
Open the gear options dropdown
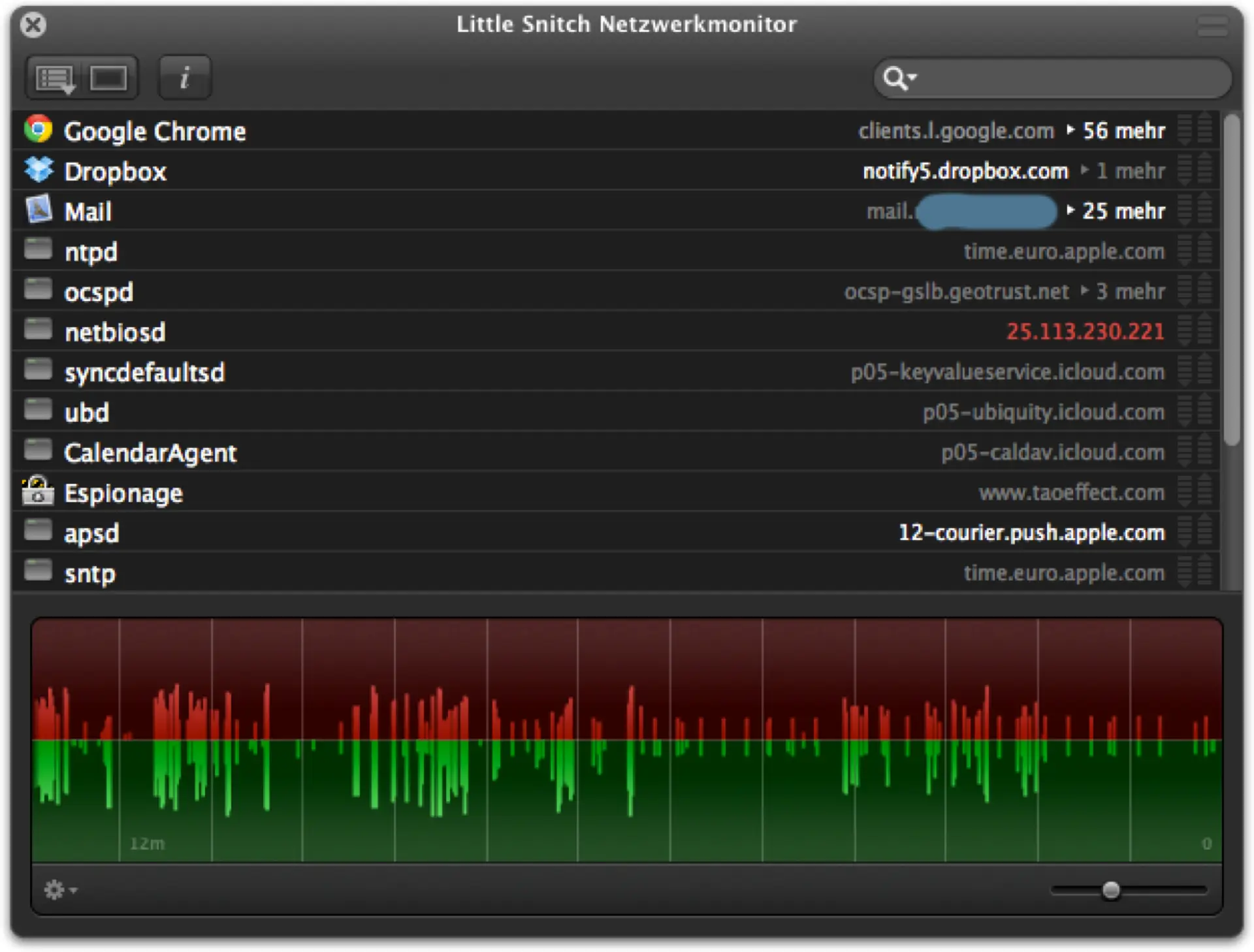(60, 890)
